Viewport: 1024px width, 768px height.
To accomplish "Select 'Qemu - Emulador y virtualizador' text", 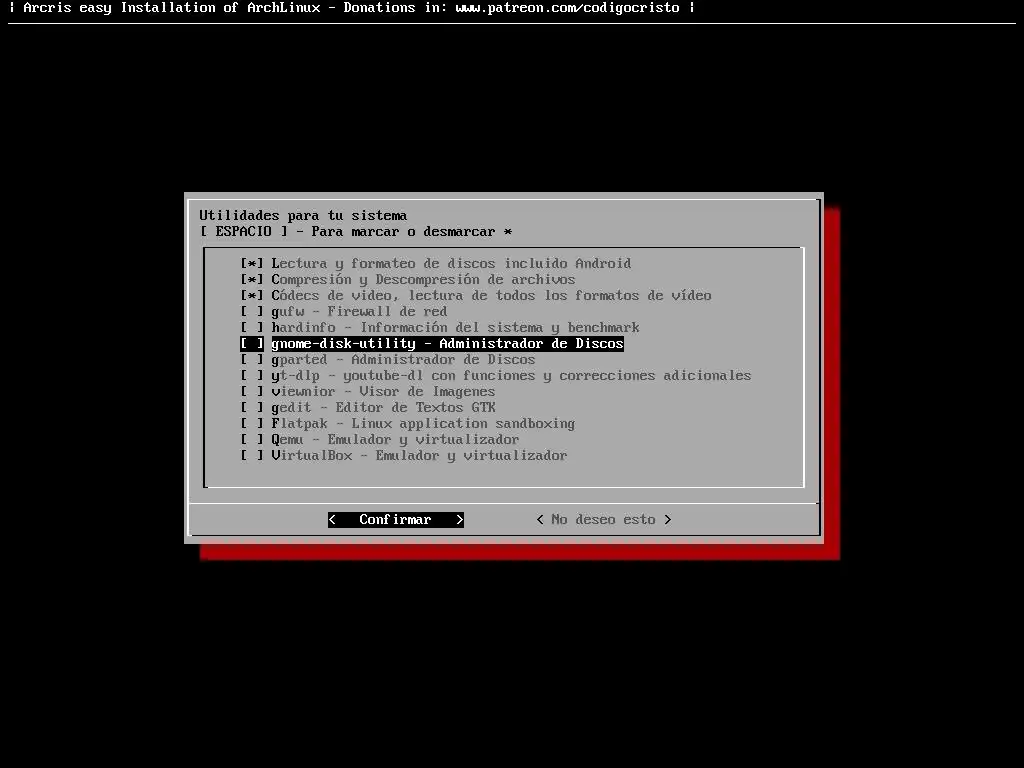I will click(395, 440).
